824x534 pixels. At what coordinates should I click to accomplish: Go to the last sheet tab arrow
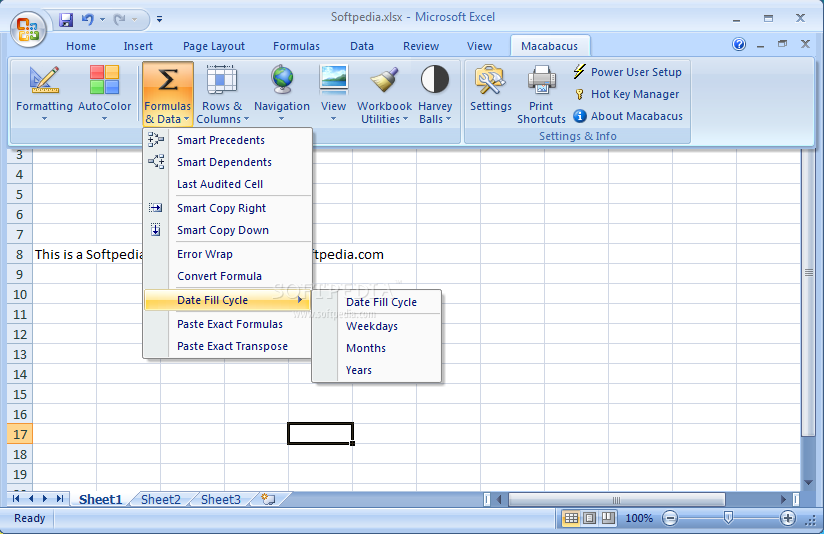(60, 498)
